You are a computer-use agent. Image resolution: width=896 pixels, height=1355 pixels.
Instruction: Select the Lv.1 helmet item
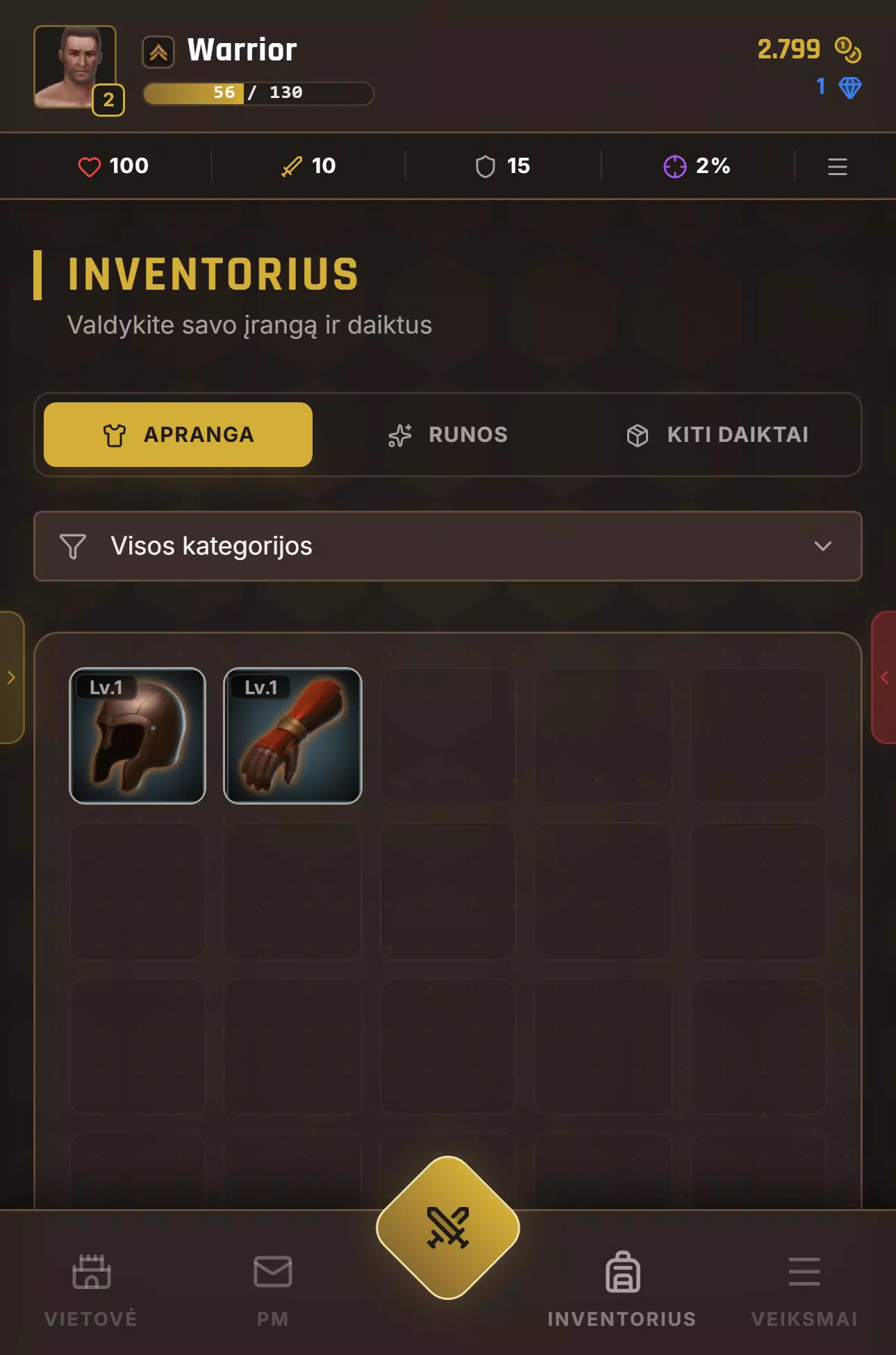138,736
